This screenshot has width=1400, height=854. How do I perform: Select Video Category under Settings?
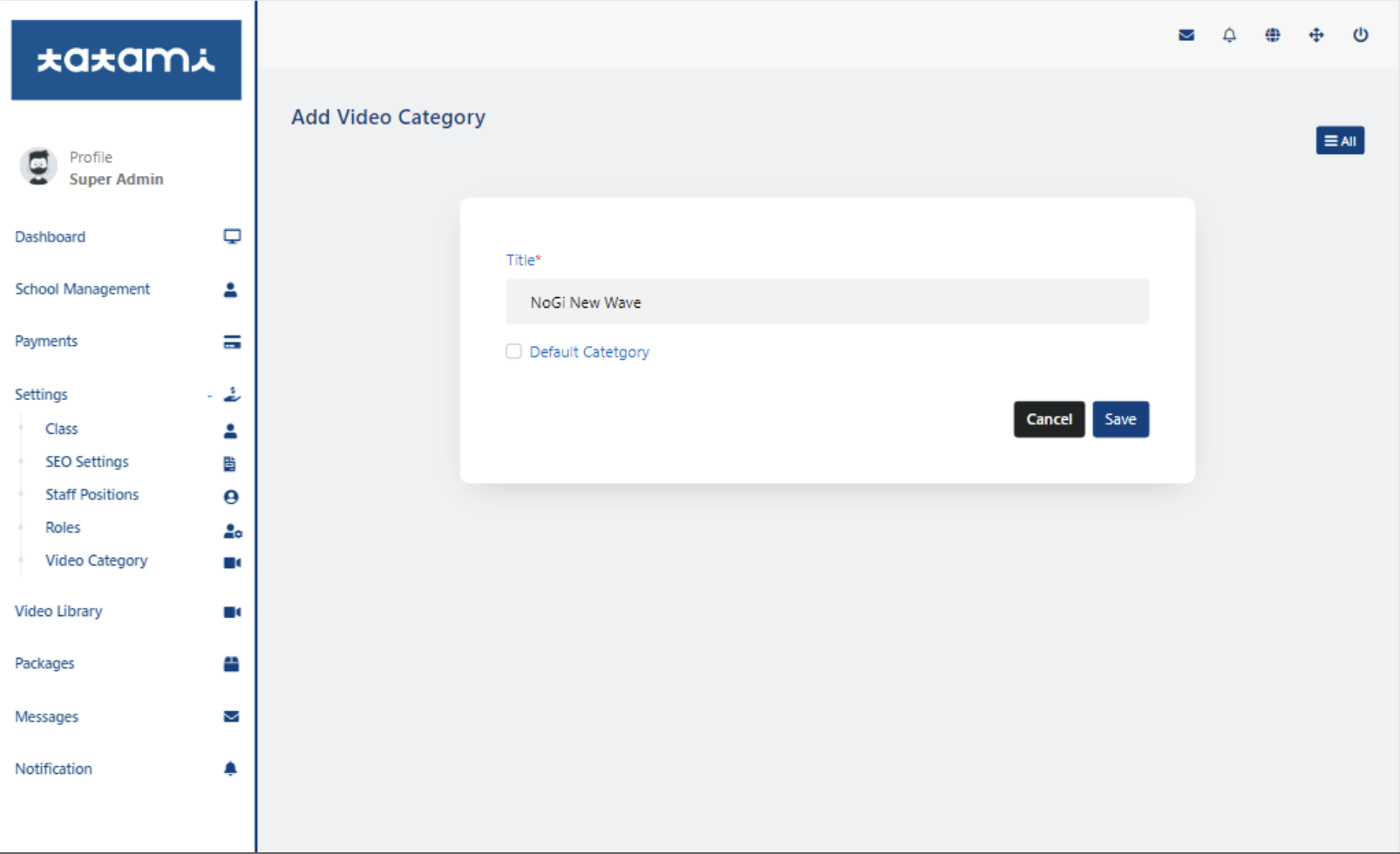(96, 560)
